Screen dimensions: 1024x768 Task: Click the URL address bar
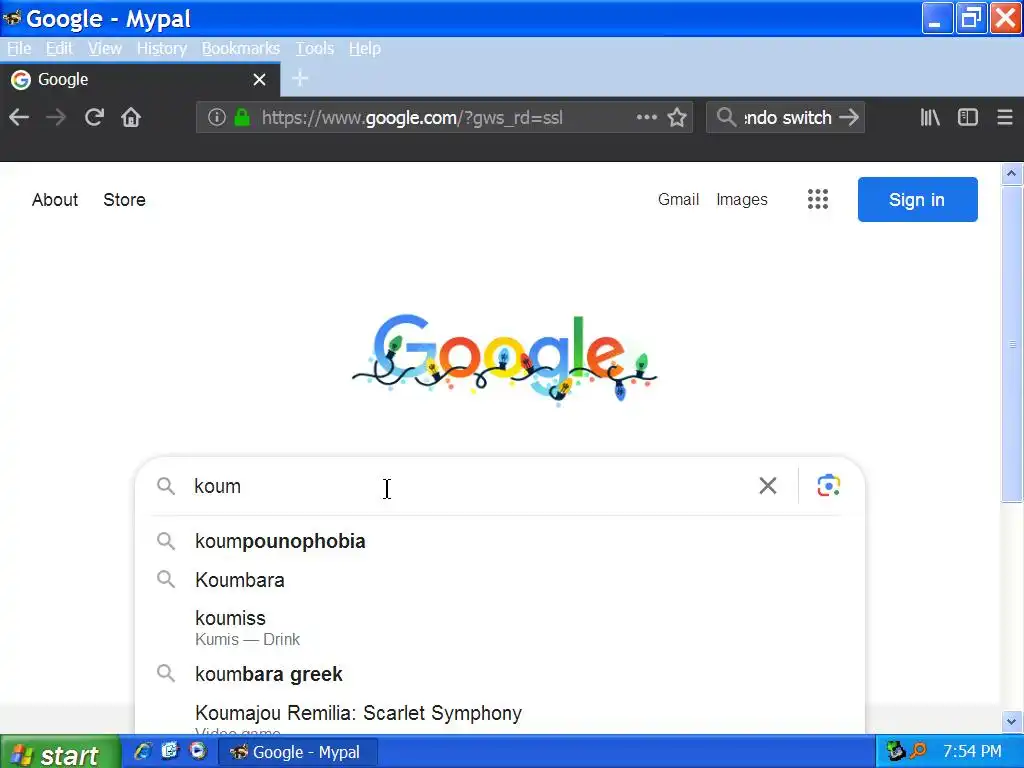click(x=444, y=118)
